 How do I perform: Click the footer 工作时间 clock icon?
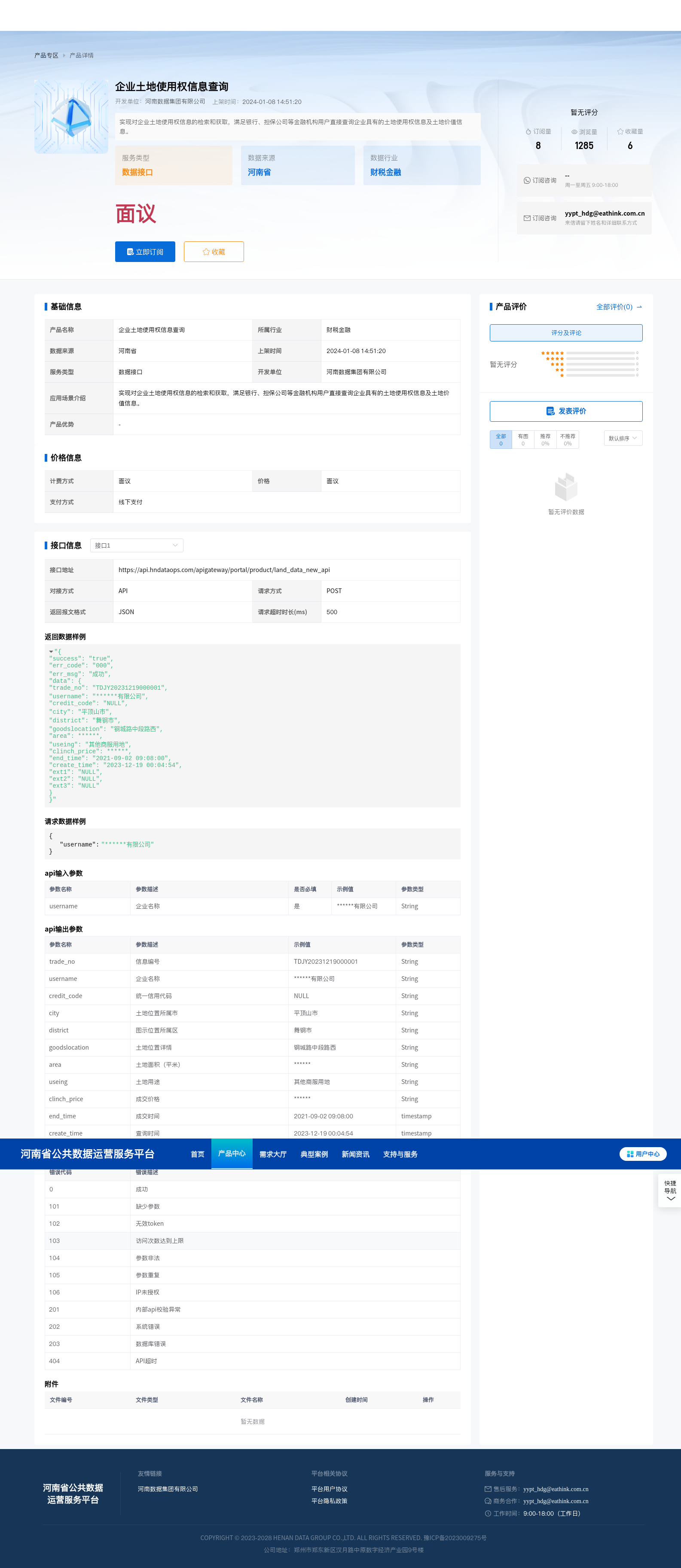click(488, 1513)
